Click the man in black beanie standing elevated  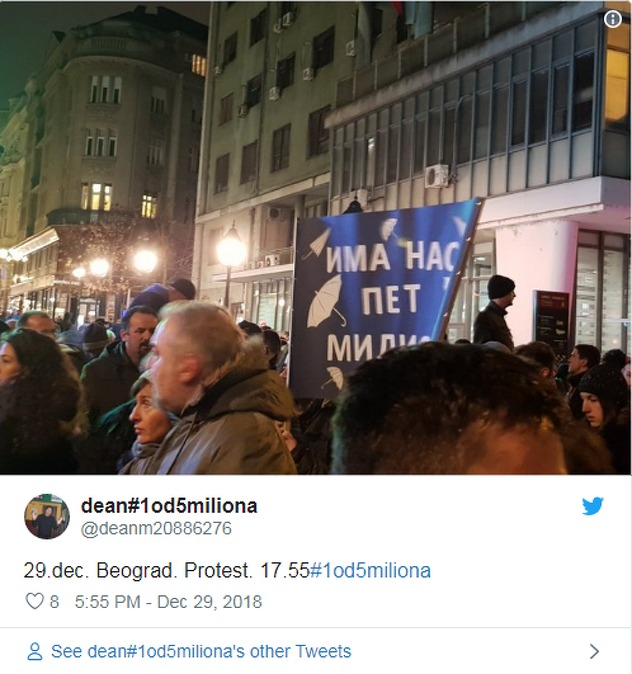495,312
